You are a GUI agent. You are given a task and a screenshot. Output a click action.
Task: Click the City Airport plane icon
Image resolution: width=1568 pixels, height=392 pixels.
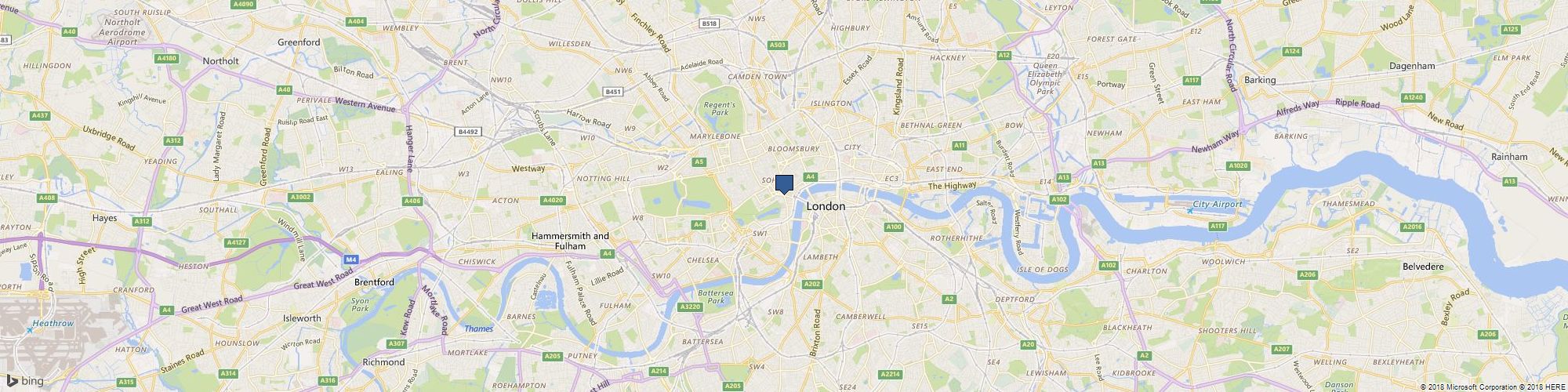pos(1189,210)
